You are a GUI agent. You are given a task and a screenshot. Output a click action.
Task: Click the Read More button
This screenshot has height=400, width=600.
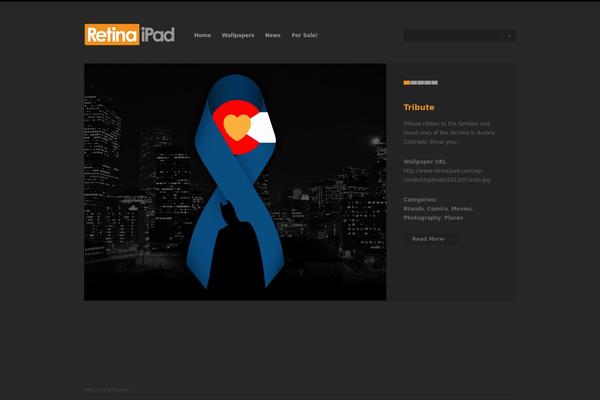(x=431, y=239)
